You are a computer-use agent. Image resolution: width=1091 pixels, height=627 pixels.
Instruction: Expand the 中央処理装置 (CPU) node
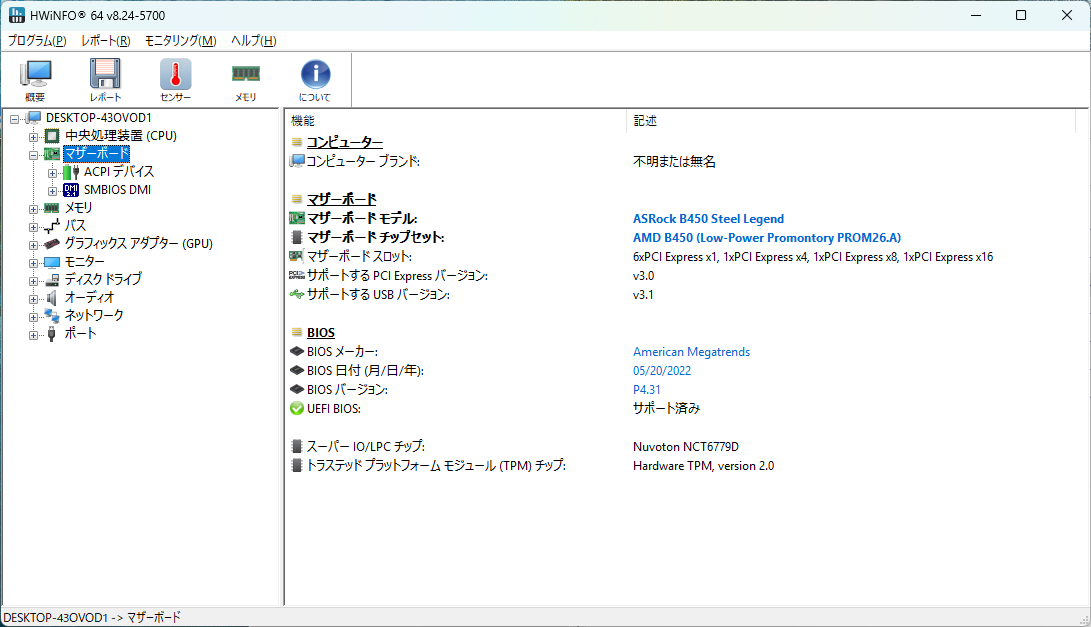coord(34,136)
